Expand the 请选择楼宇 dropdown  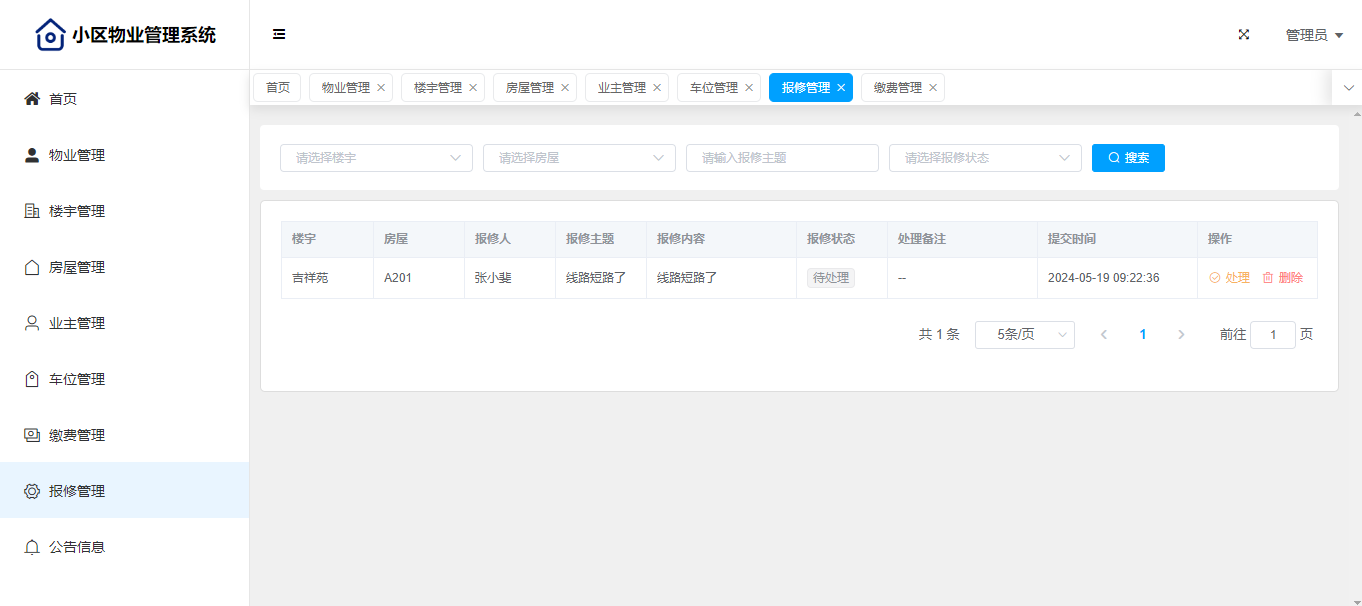376,158
